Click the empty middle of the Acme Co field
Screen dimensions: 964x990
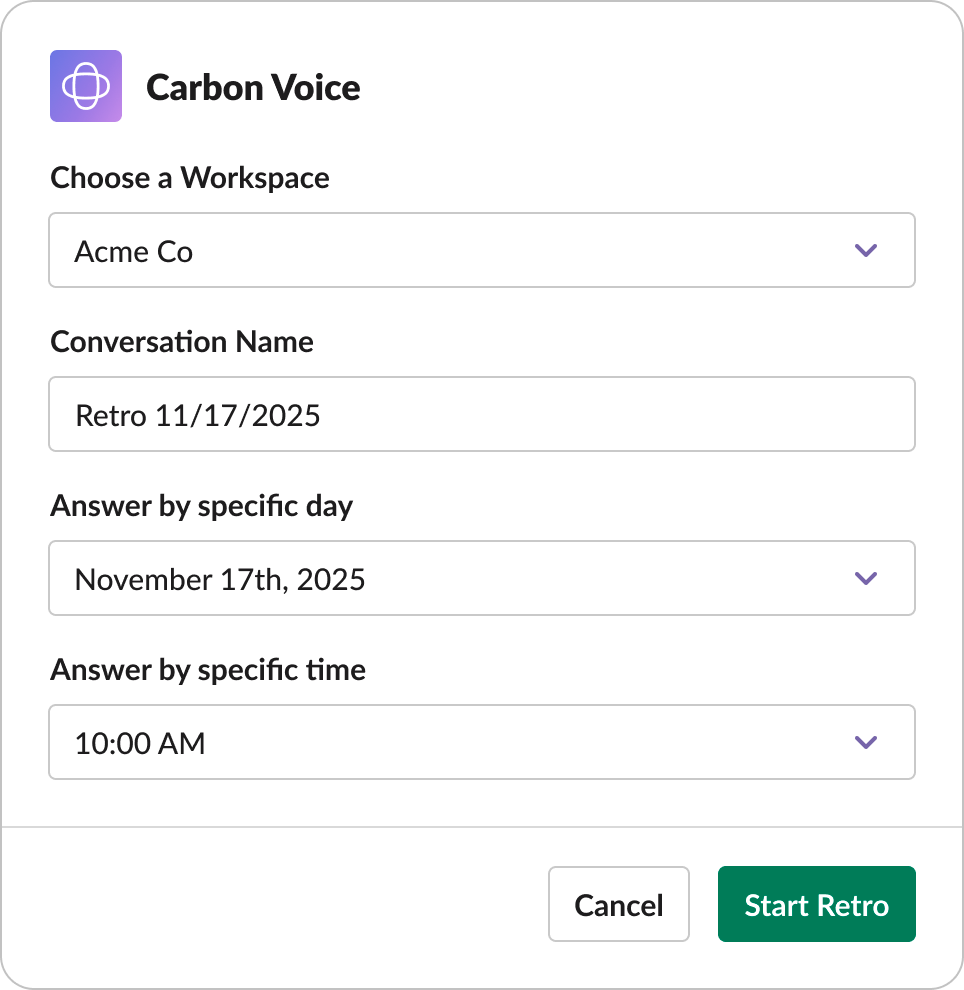click(x=500, y=251)
